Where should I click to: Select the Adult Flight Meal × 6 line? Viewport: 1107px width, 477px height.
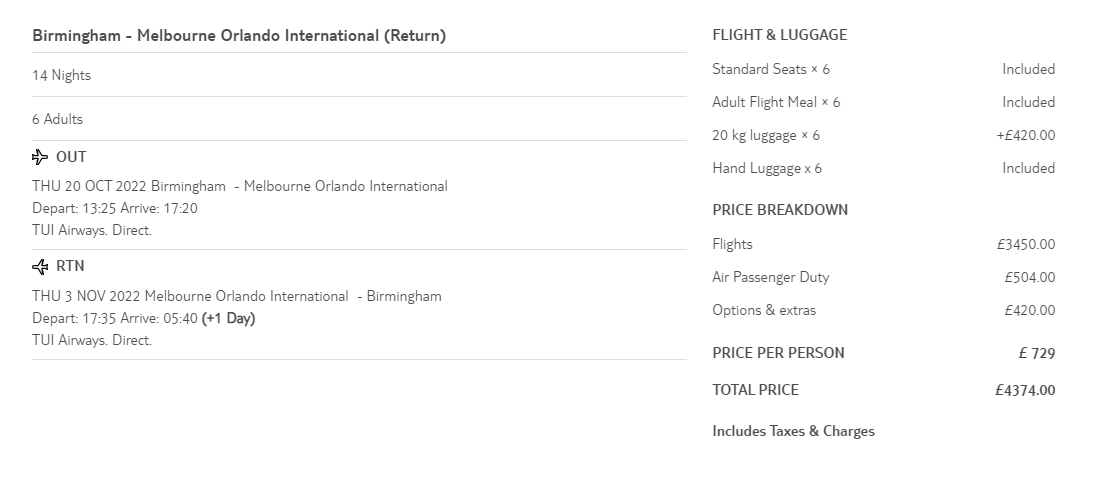pyautogui.click(x=776, y=102)
